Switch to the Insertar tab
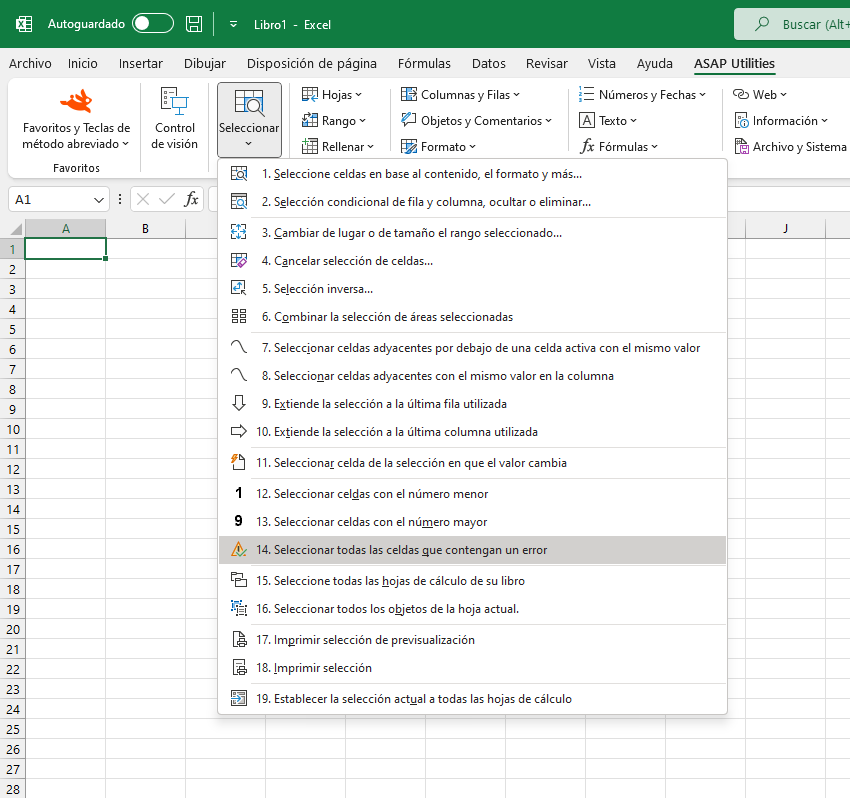This screenshot has height=798, width=850. tap(140, 63)
